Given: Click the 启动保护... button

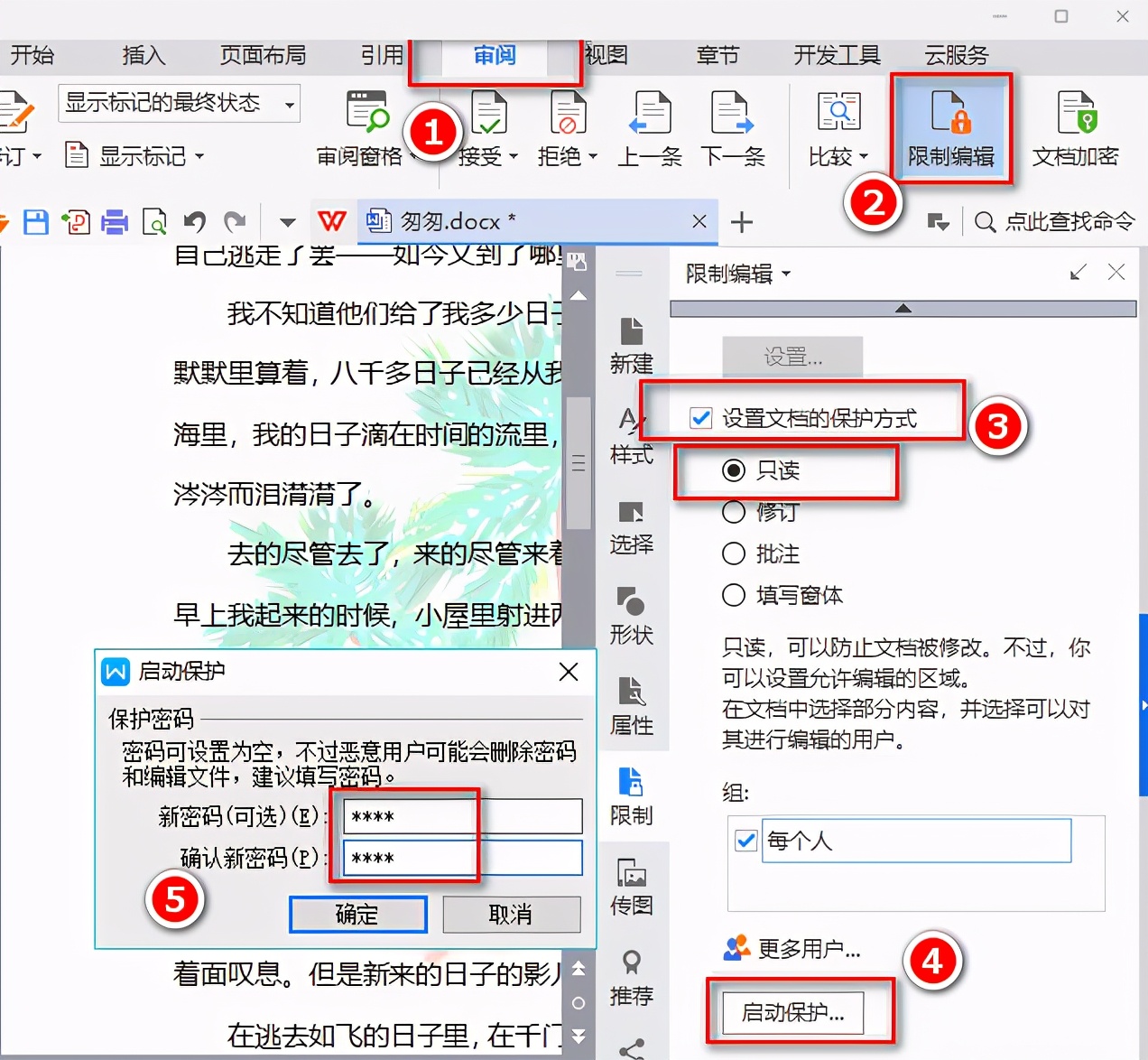Looking at the screenshot, I should click(793, 1013).
